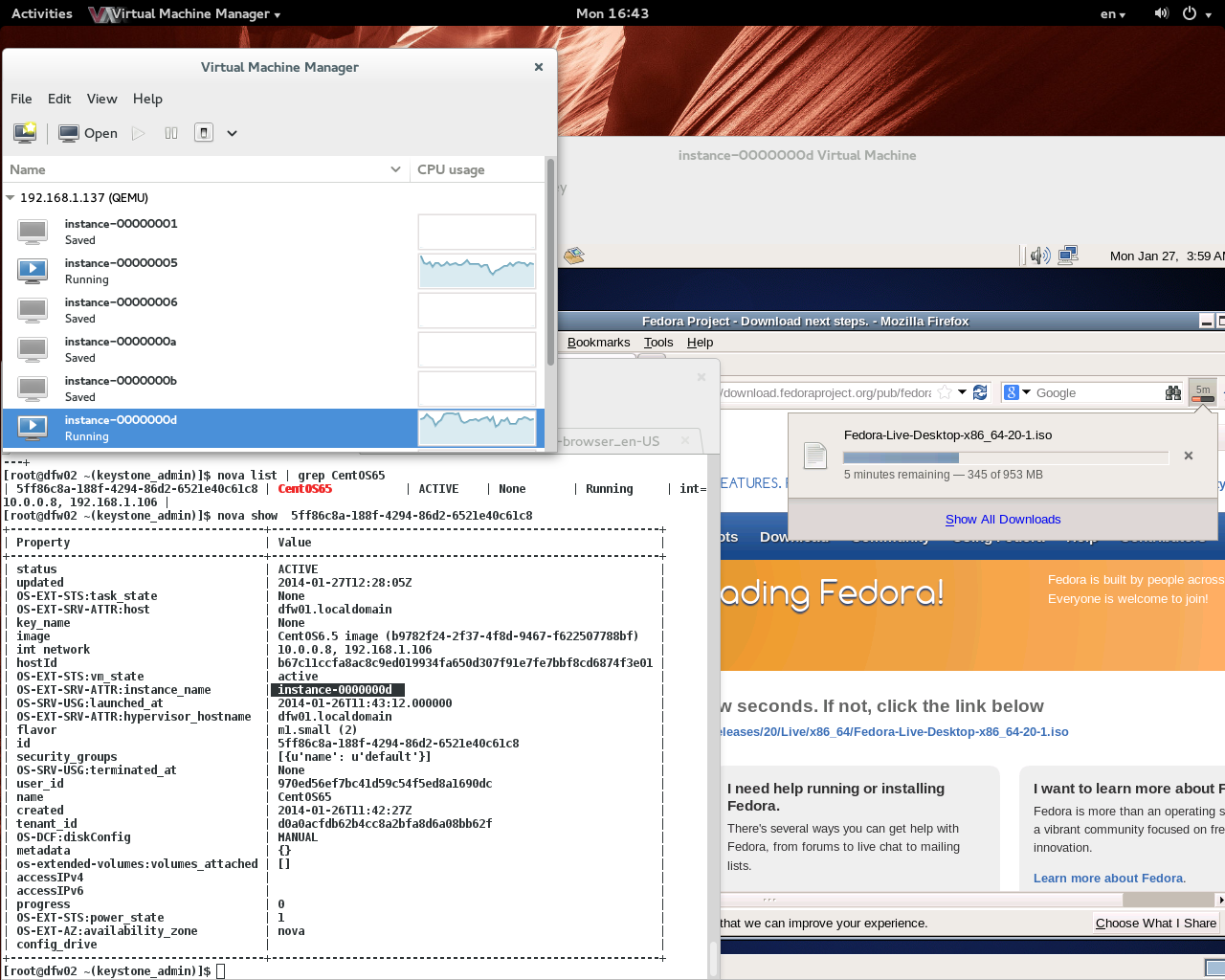Click the Fedora-Live-Desktop-x86_64-20-1.iso direct link
The height and width of the screenshot is (980, 1225).
tap(895, 732)
